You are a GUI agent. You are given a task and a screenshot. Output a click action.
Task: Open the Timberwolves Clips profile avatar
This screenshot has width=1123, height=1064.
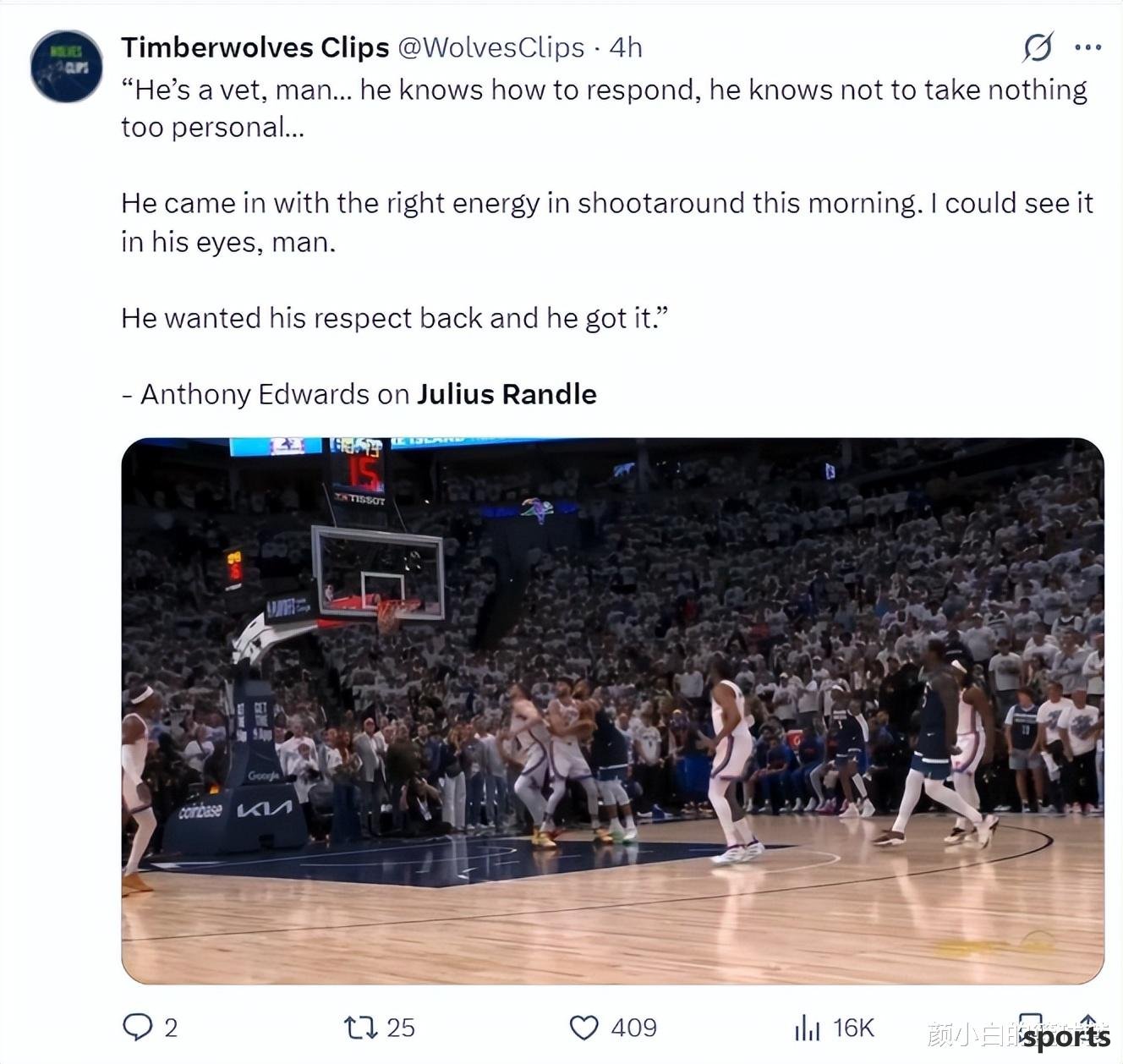[66, 66]
